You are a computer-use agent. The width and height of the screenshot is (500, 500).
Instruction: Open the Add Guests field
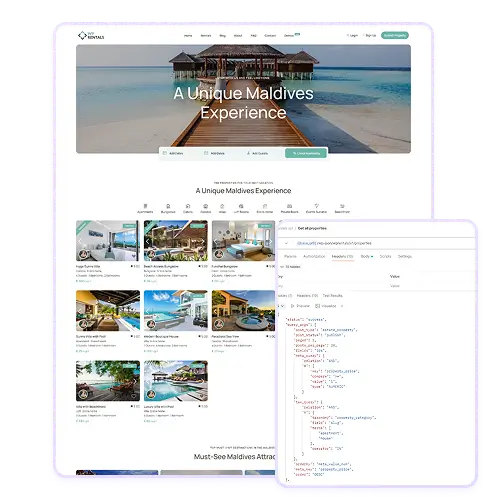point(257,153)
